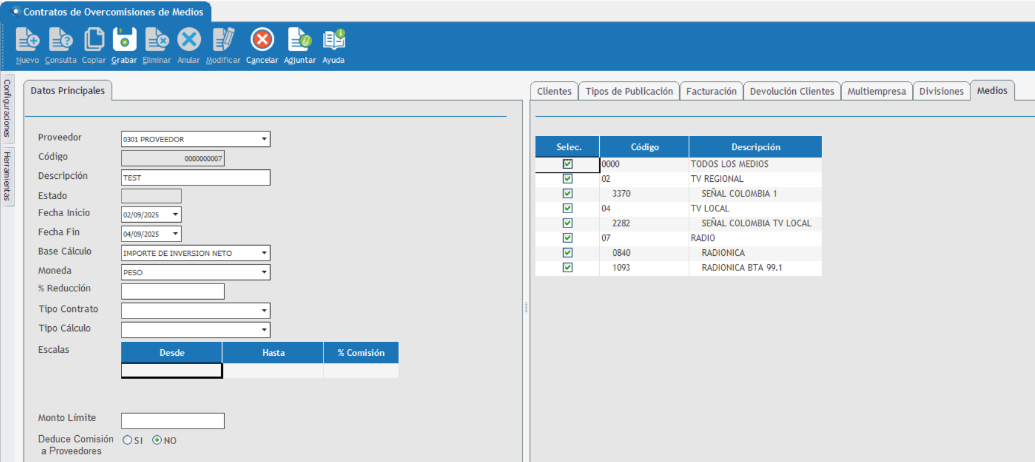
Task: Toggle checkbox for SEÑAL COLOMBIA 1
Action: click(567, 193)
